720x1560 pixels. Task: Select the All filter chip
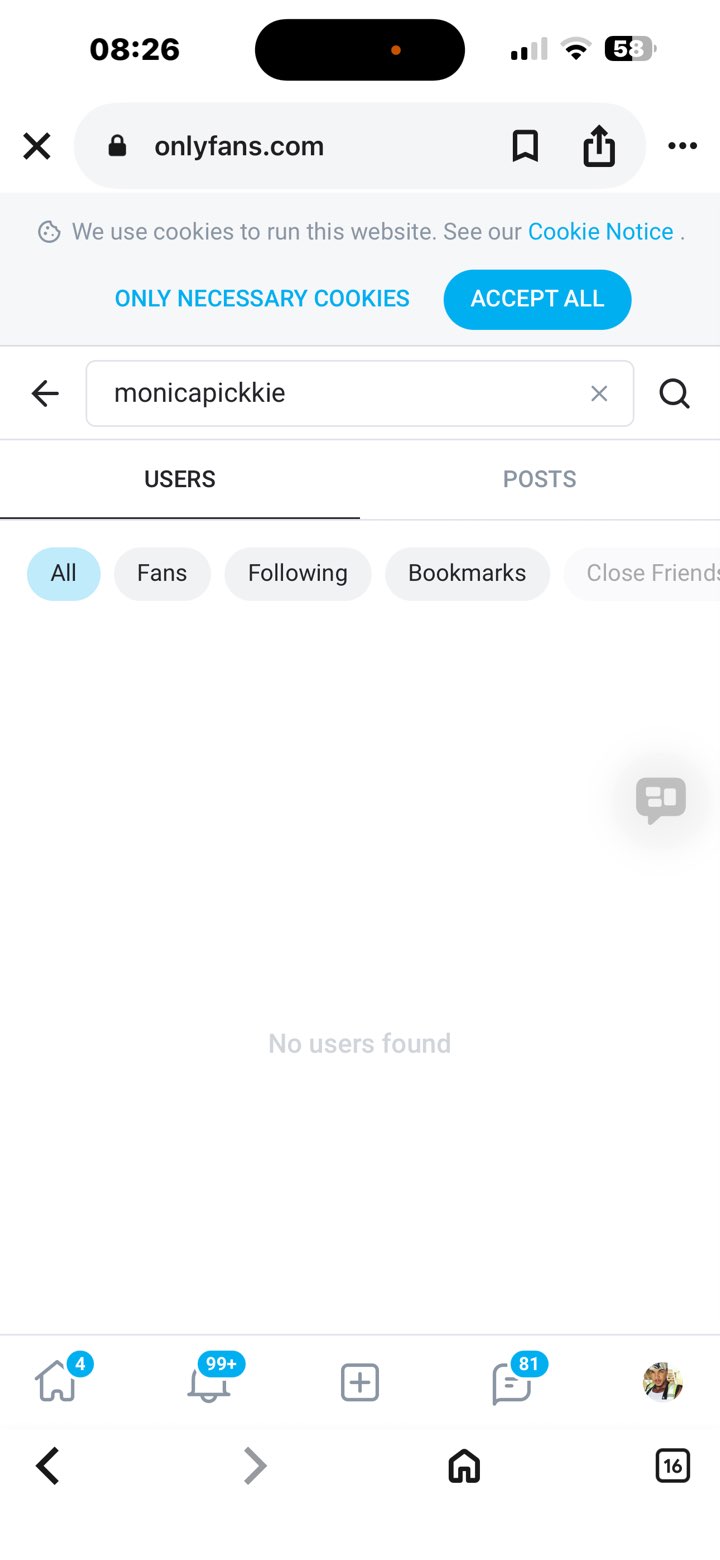pos(64,573)
